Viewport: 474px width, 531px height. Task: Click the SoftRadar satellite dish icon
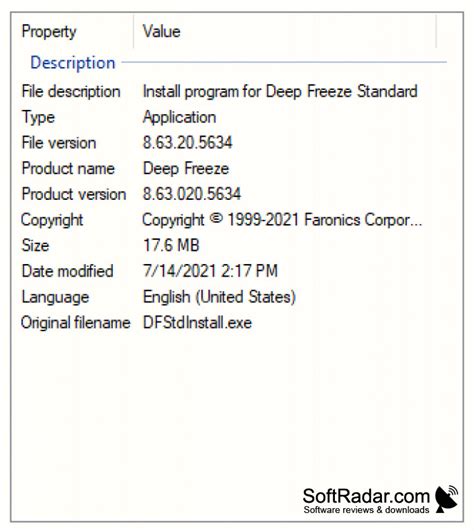click(447, 499)
